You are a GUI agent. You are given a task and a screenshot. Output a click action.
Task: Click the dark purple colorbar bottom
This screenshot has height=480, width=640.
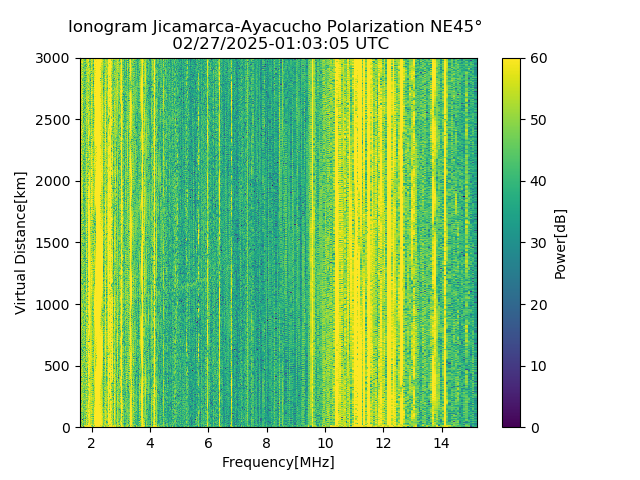click(x=511, y=422)
